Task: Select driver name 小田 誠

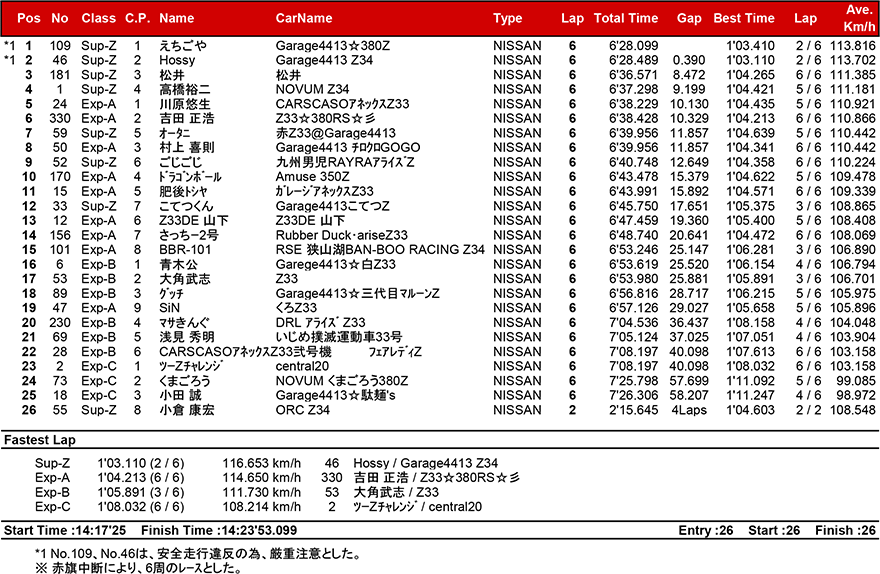Action: [180, 396]
